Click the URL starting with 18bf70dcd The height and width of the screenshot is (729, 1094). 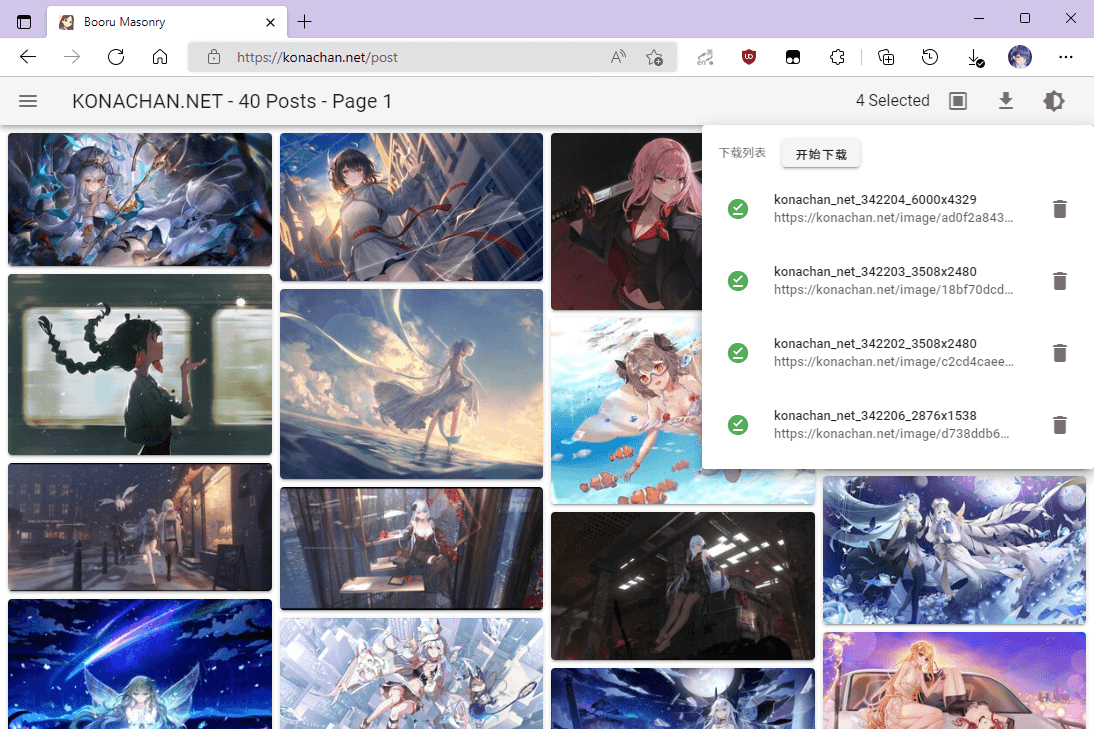click(893, 290)
